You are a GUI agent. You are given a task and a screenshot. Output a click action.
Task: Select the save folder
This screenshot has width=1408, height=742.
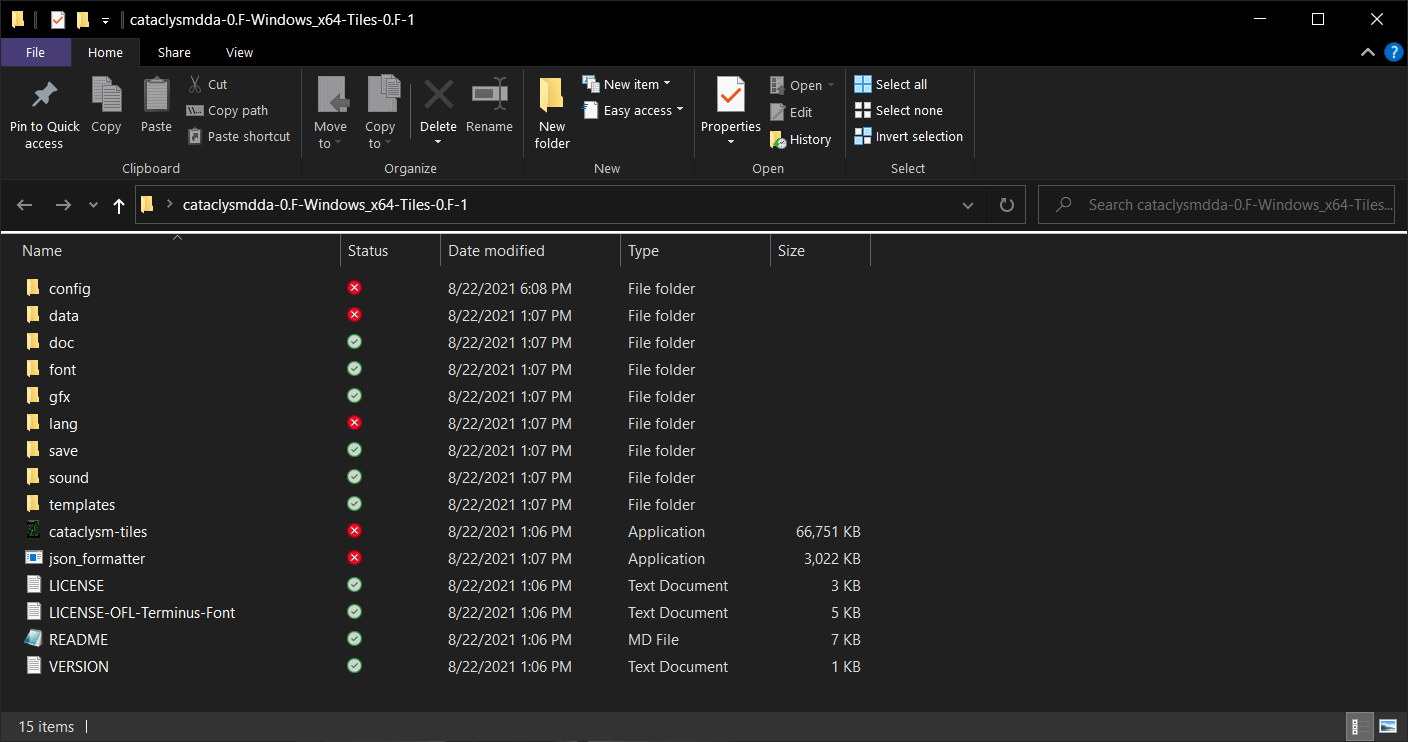pyautogui.click(x=63, y=451)
